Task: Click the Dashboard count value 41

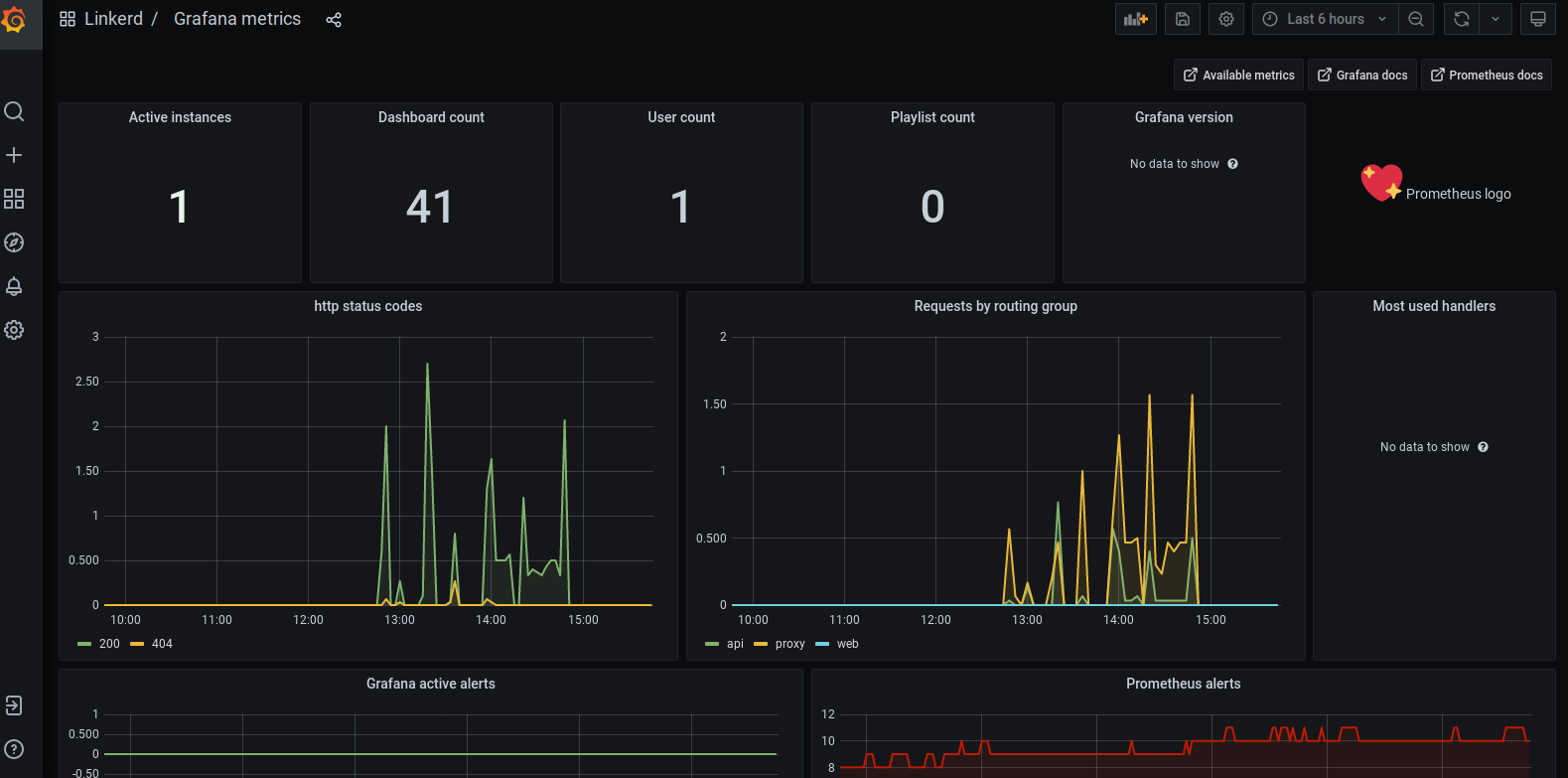Action: [430, 207]
